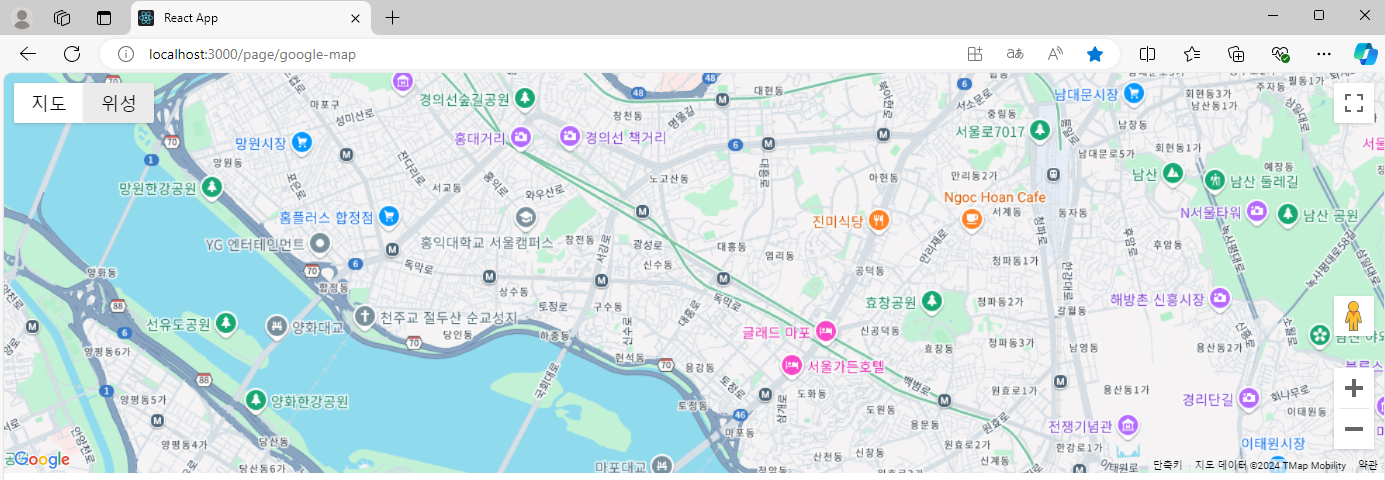Screen dimensions: 1385x480
Task: Open tab actions menu
Action: coord(104,18)
